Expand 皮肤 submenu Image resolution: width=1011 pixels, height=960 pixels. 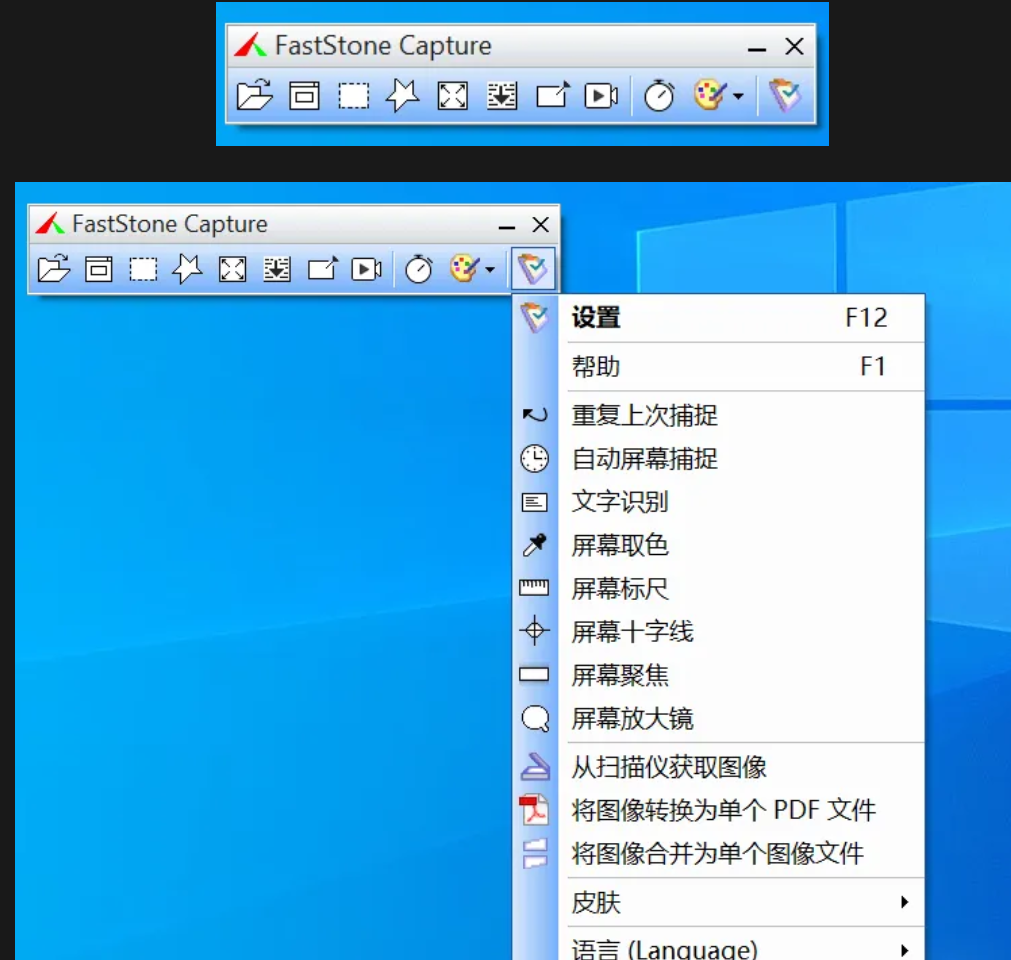click(718, 902)
